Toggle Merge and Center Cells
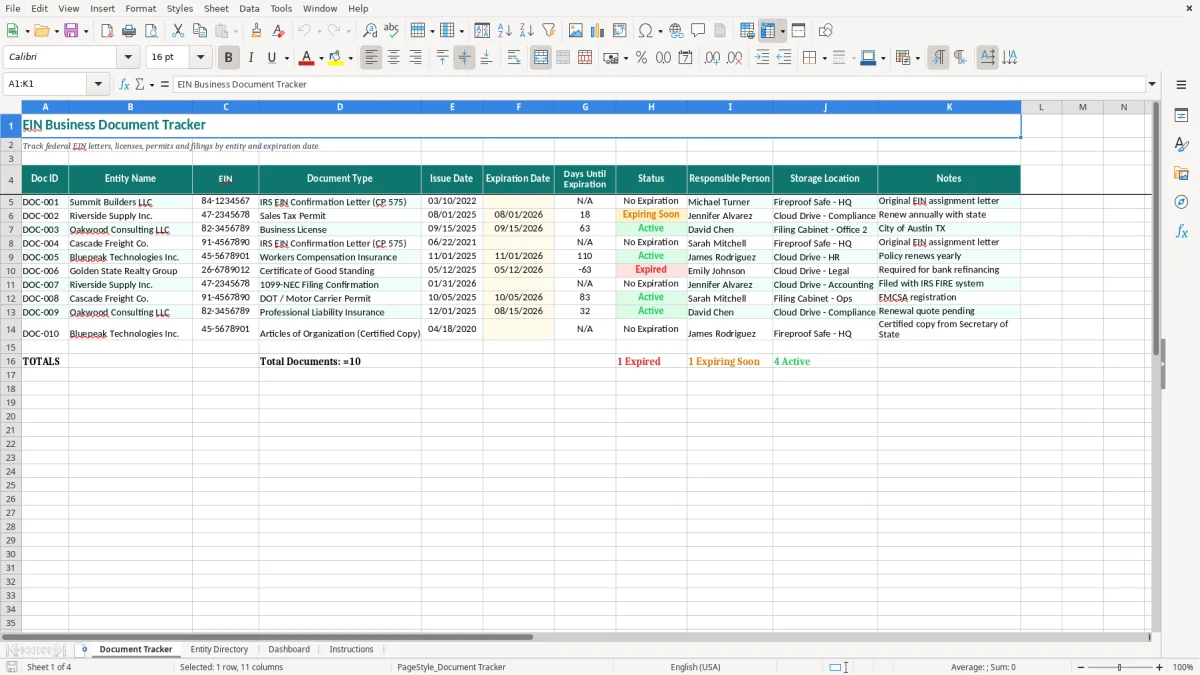The image size is (1200, 675). [x=541, y=58]
